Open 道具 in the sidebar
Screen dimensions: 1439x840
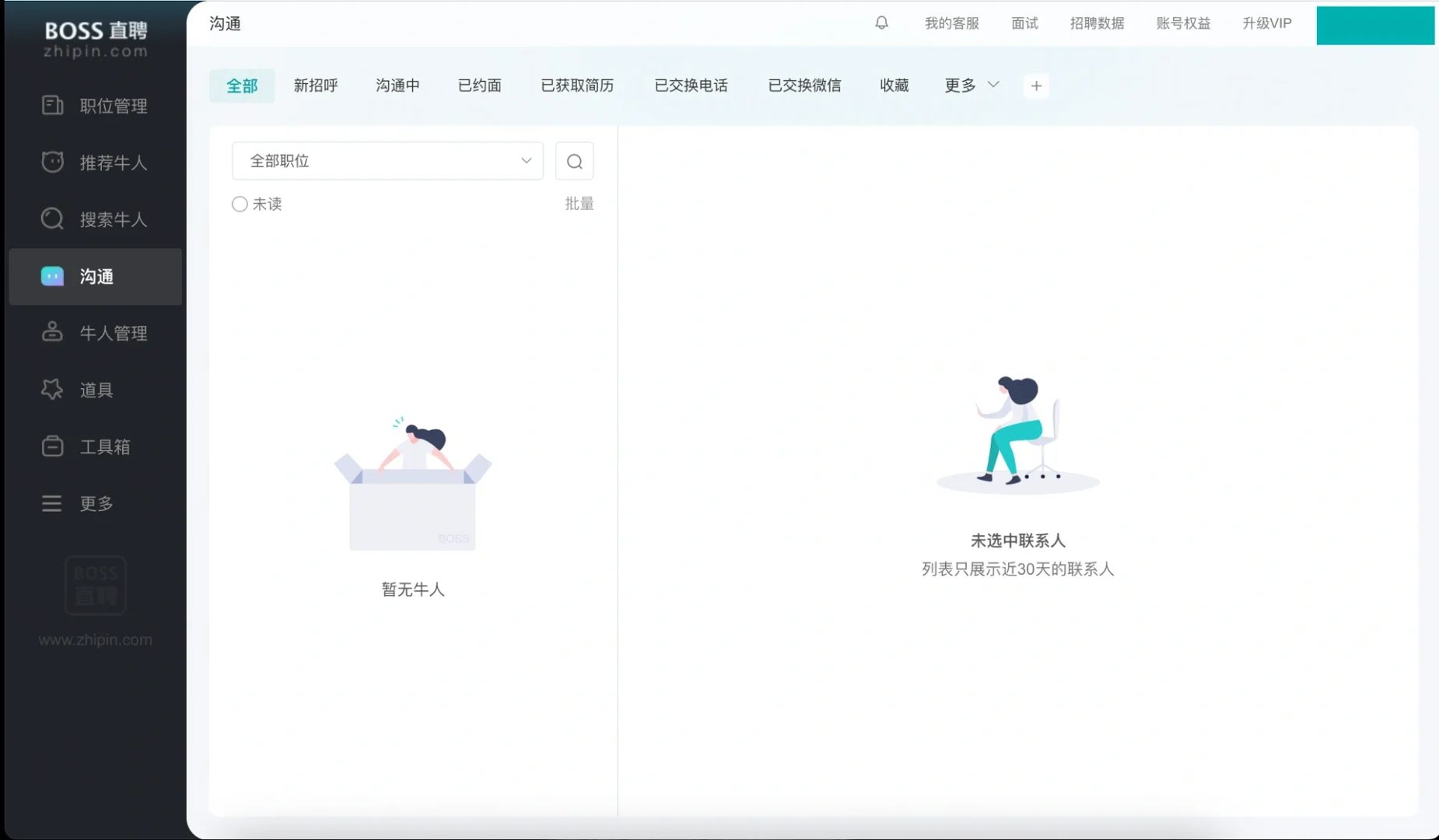coord(95,390)
